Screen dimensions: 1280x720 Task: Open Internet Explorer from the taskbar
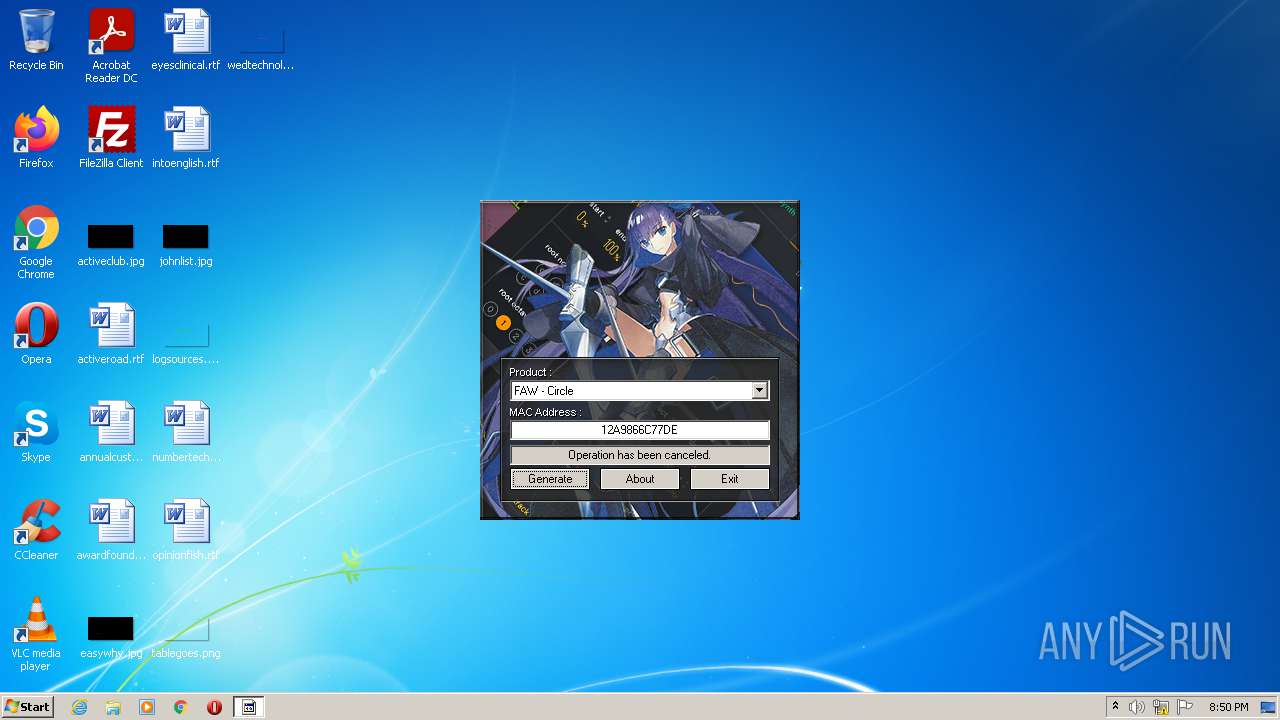click(80, 707)
